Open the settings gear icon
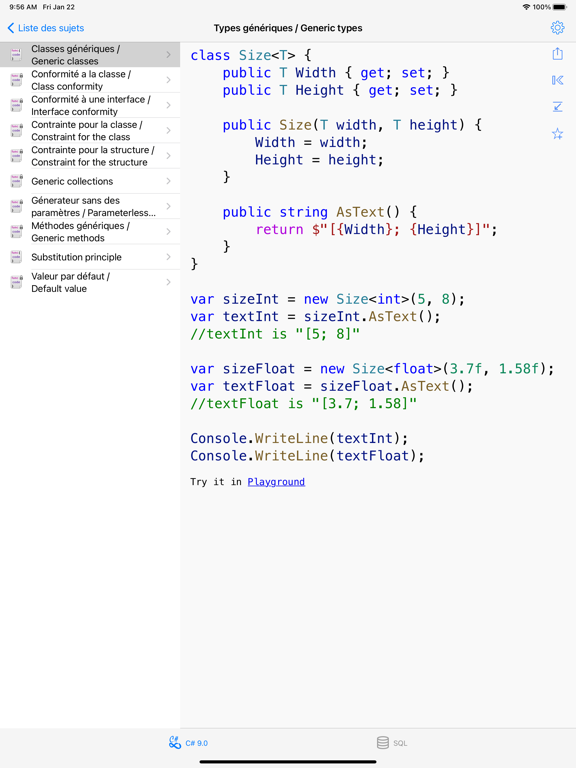Image resolution: width=576 pixels, height=768 pixels. 557,28
